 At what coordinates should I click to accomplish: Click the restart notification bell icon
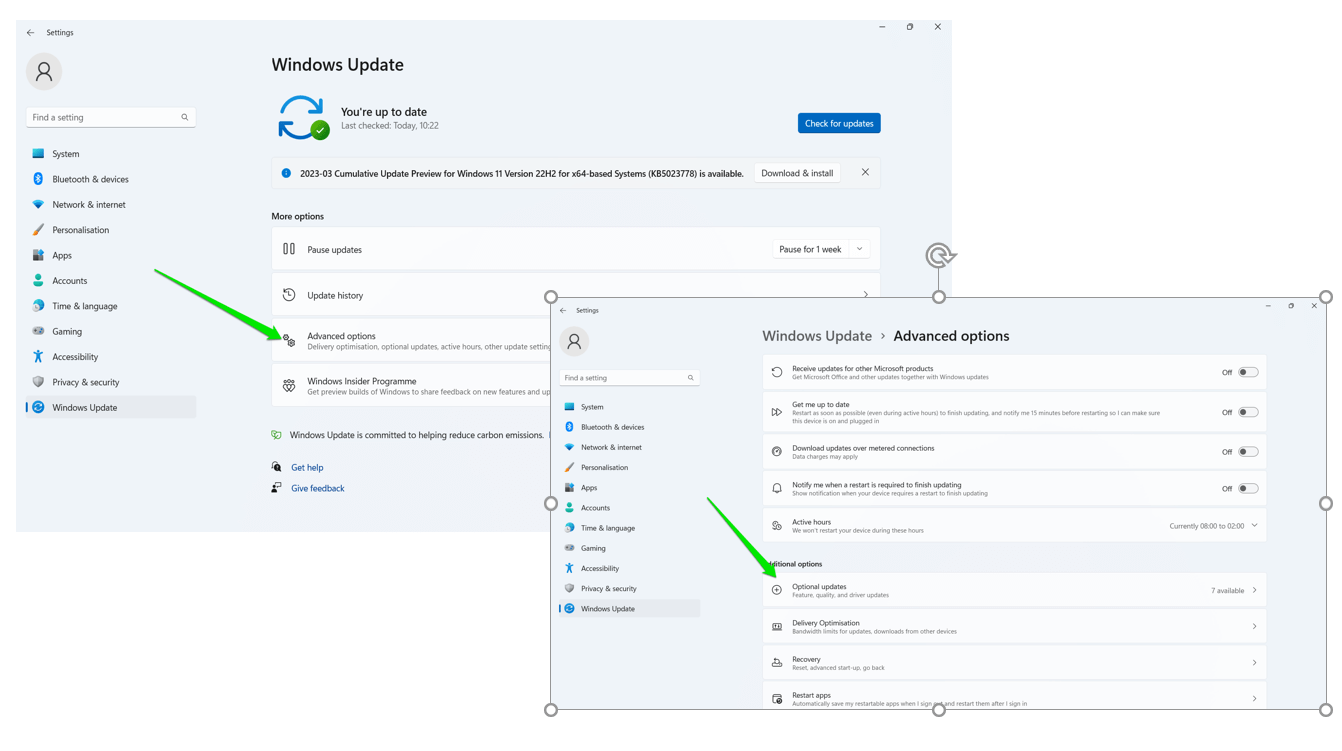pyautogui.click(x=777, y=489)
